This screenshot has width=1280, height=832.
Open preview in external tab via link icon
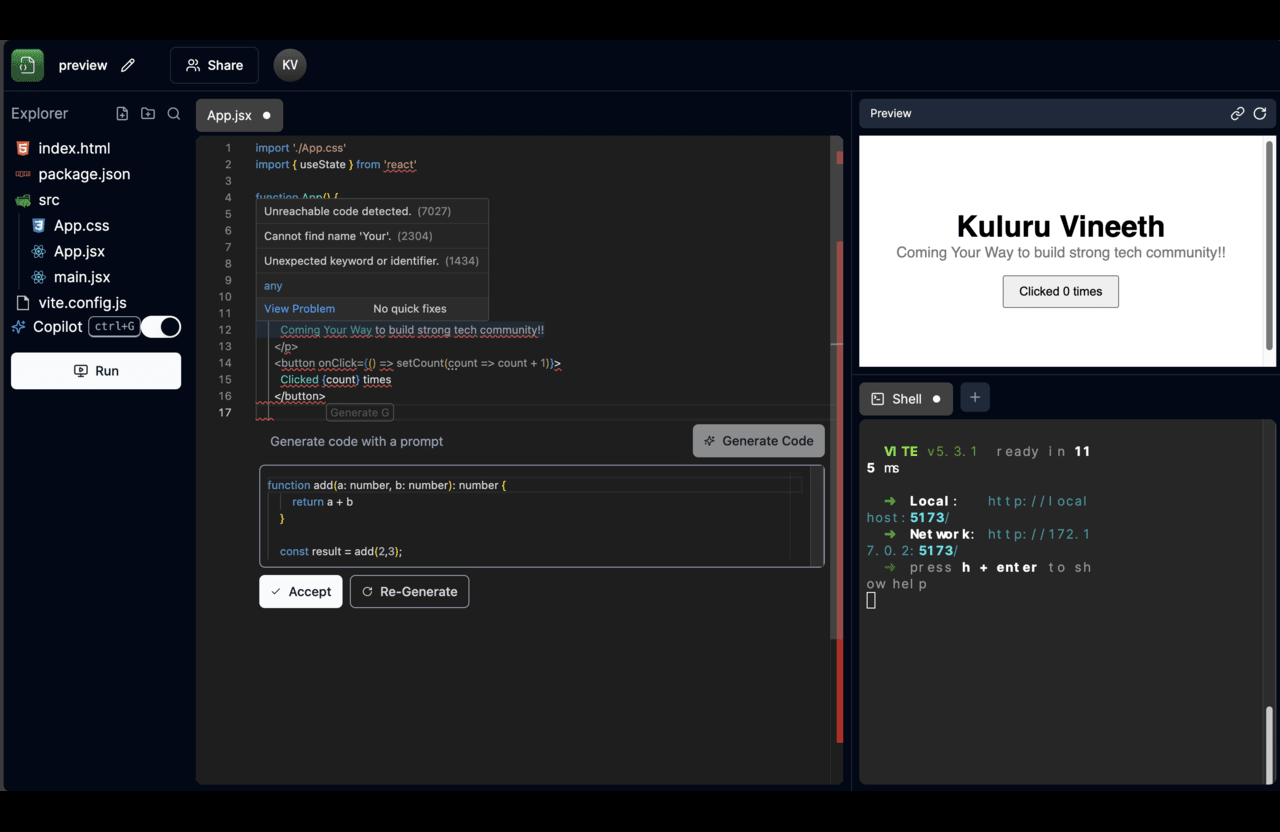(x=1237, y=113)
